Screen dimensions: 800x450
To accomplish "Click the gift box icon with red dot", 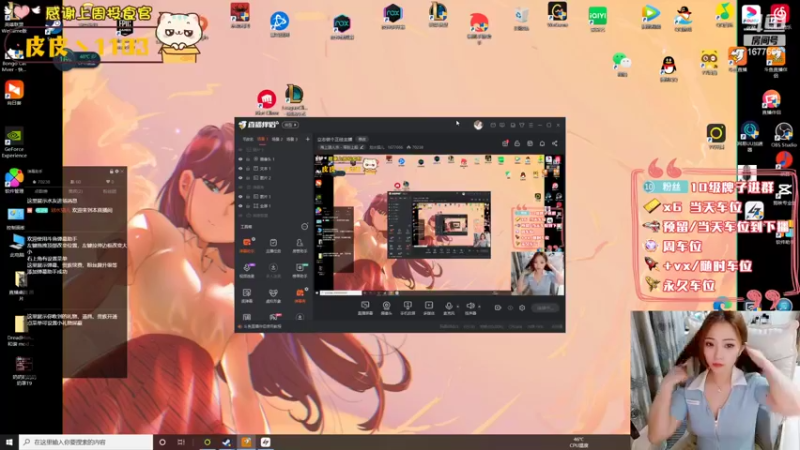I will (505, 143).
